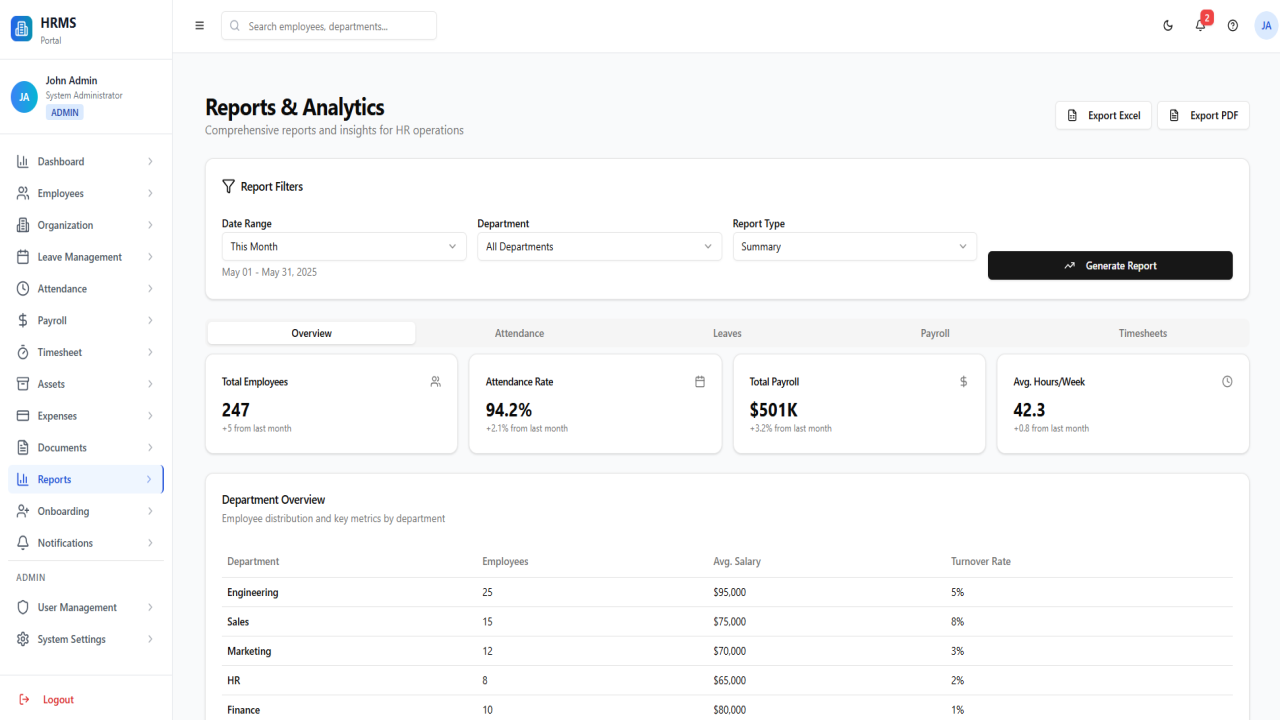Click the help question mark icon
This screenshot has height=720, width=1280.
pyautogui.click(x=1232, y=26)
